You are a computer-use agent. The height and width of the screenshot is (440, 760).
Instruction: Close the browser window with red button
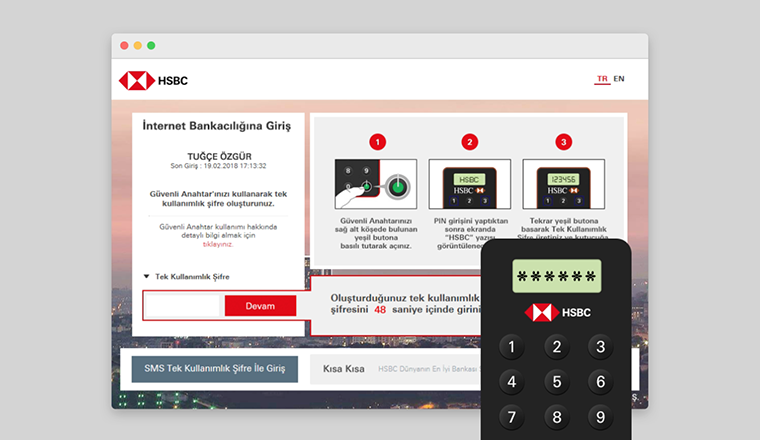coord(124,46)
